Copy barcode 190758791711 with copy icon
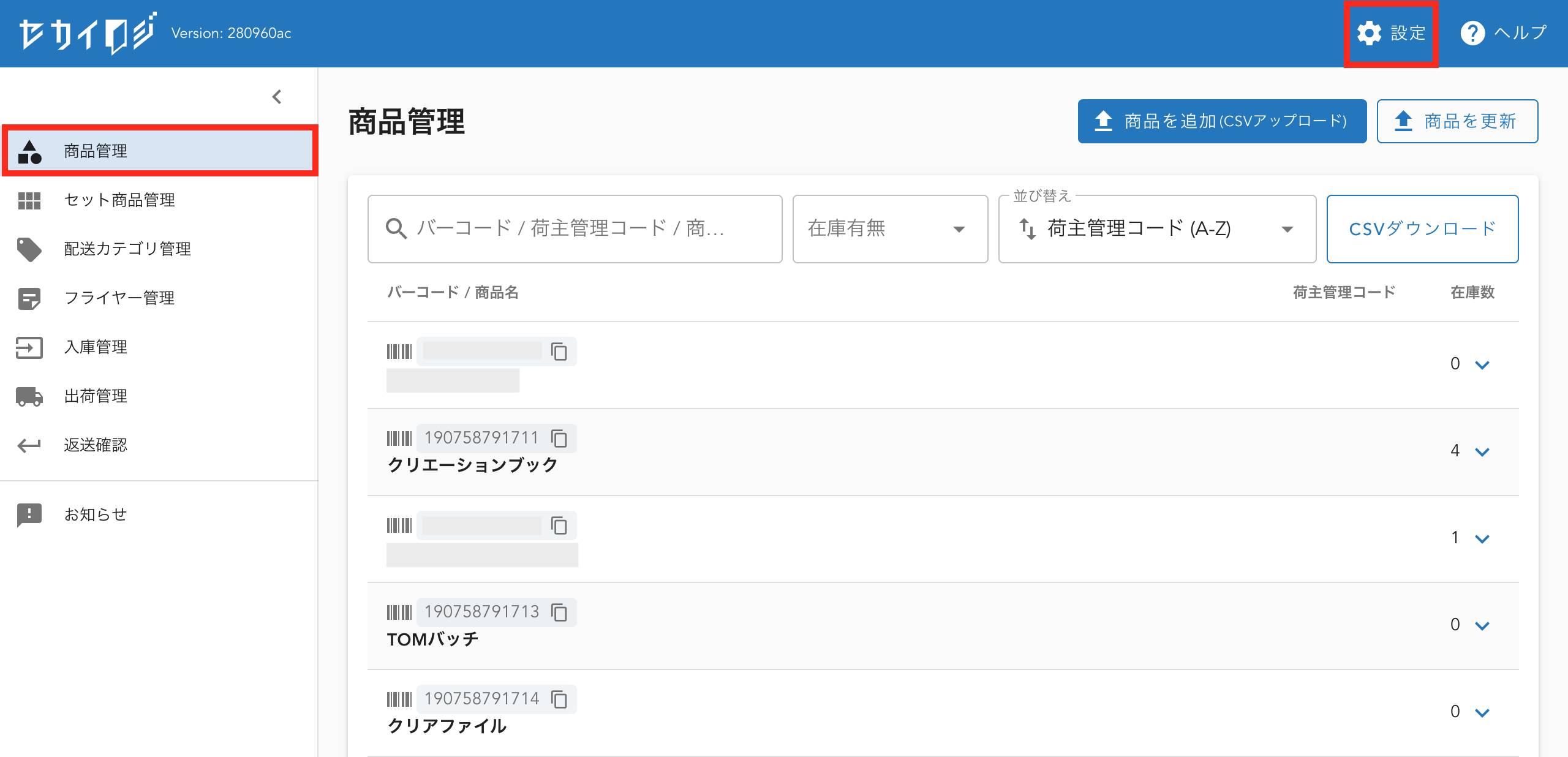 (559, 439)
